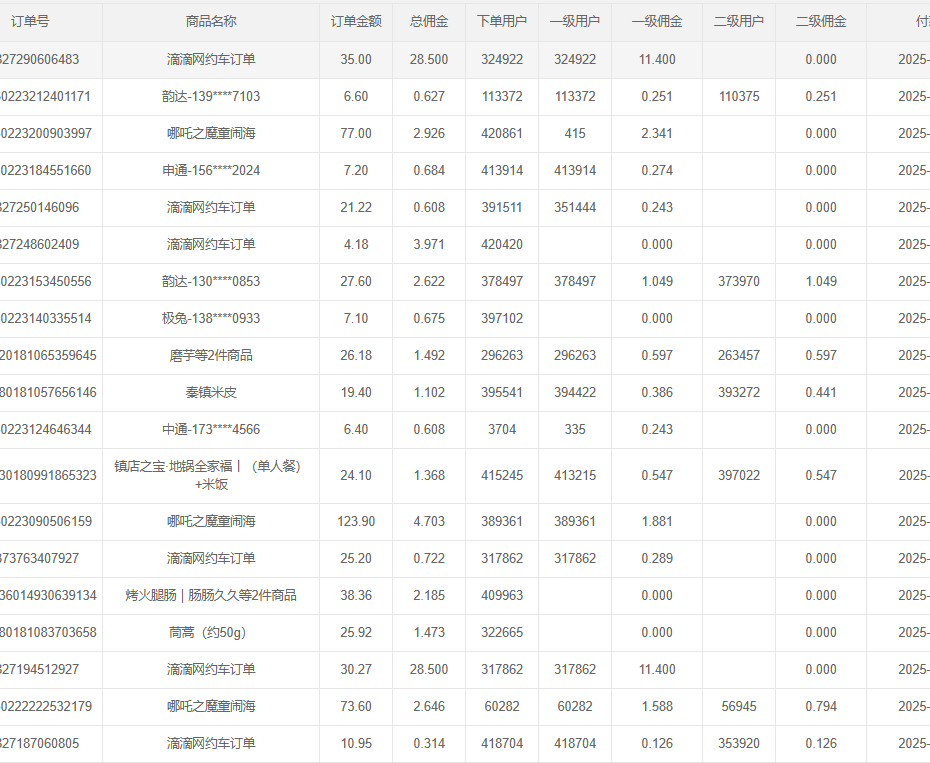Select second-level user 353920
Screen dimensions: 930x763
tap(739, 743)
